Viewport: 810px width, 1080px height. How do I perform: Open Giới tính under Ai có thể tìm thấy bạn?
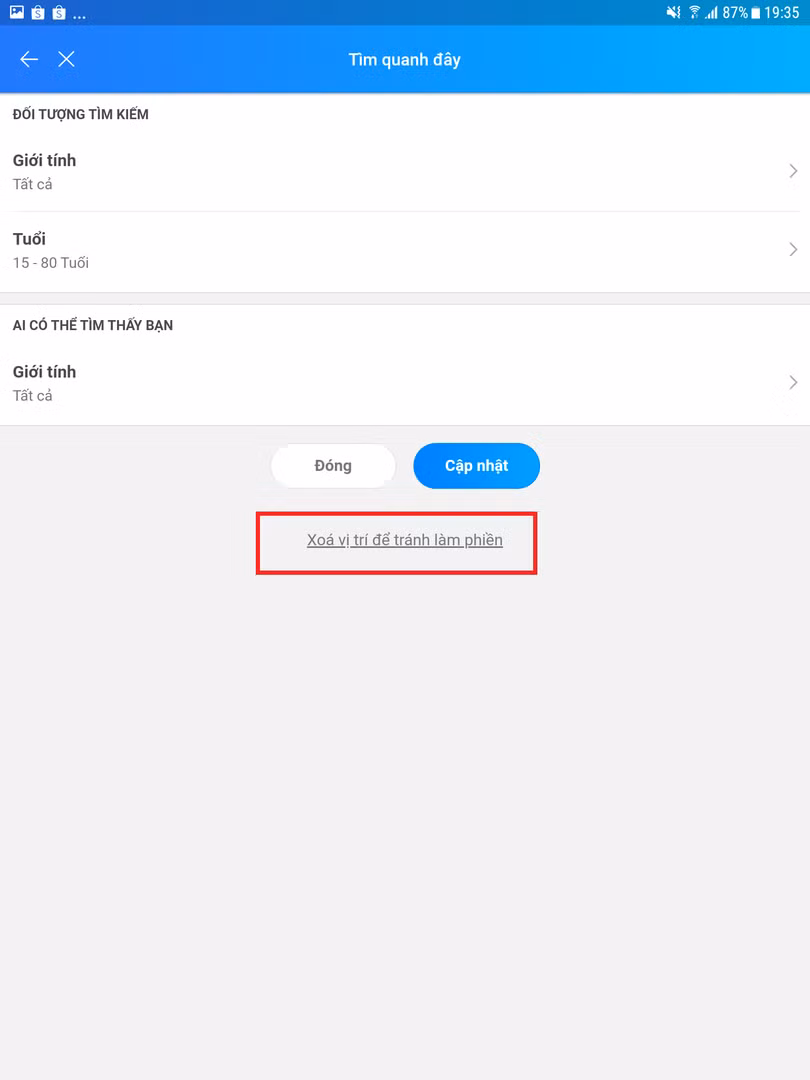[405, 383]
